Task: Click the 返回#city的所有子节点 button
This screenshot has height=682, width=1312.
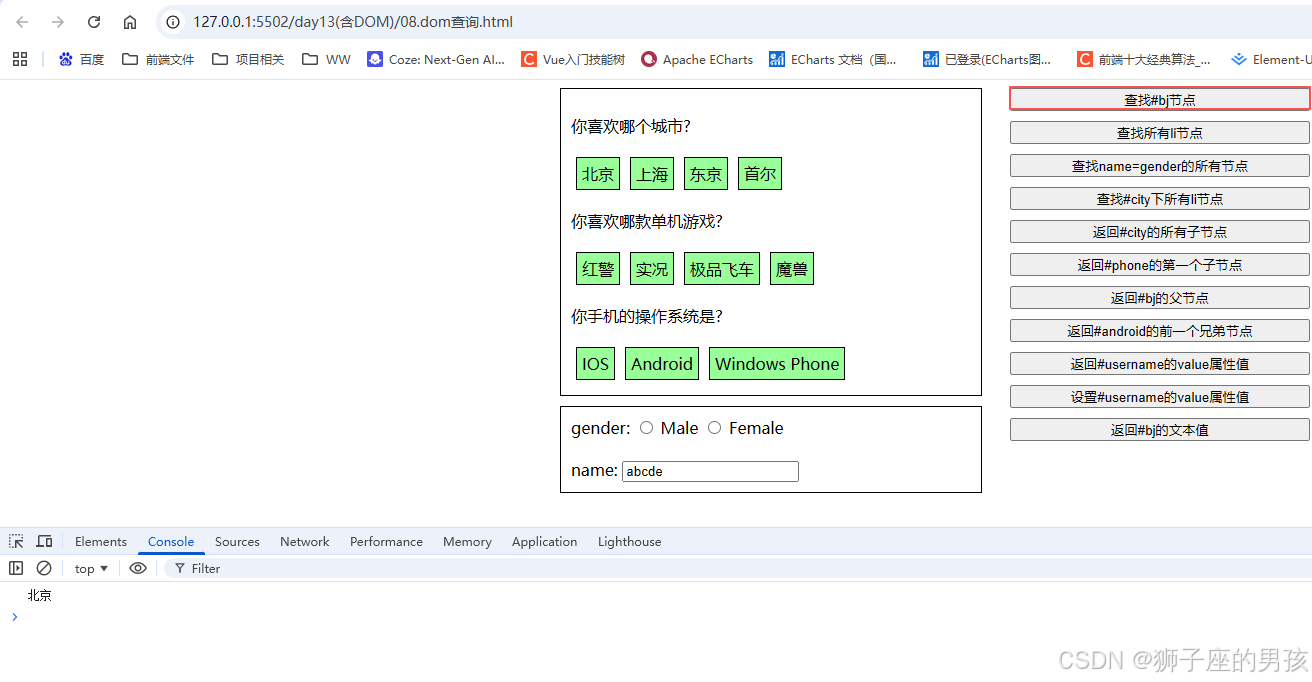Action: point(1160,231)
